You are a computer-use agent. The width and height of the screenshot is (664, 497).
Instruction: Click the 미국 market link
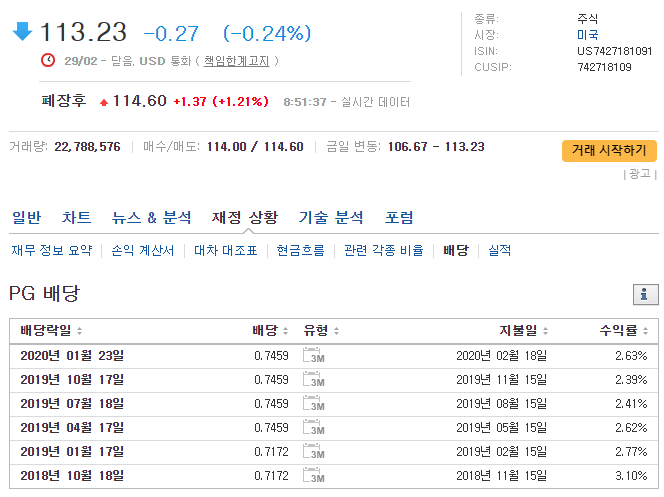588,35
